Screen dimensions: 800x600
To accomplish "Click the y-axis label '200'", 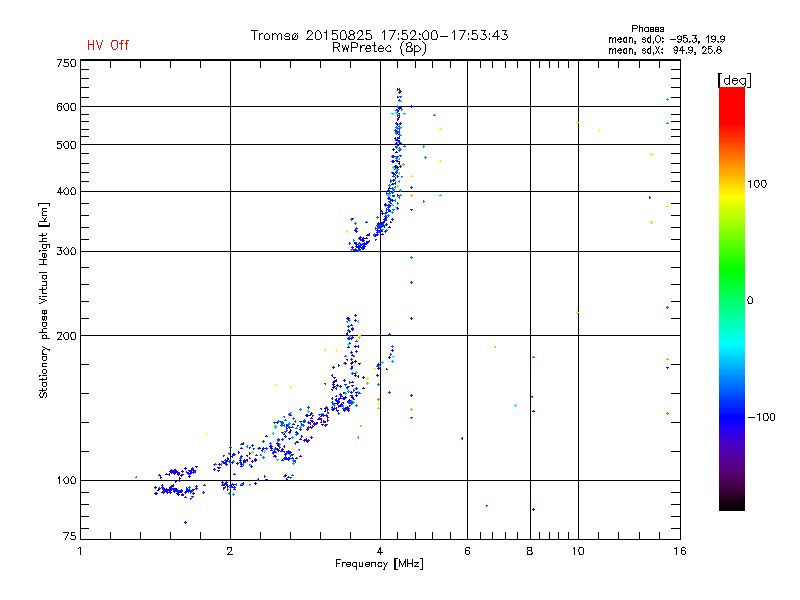I will point(66,336).
